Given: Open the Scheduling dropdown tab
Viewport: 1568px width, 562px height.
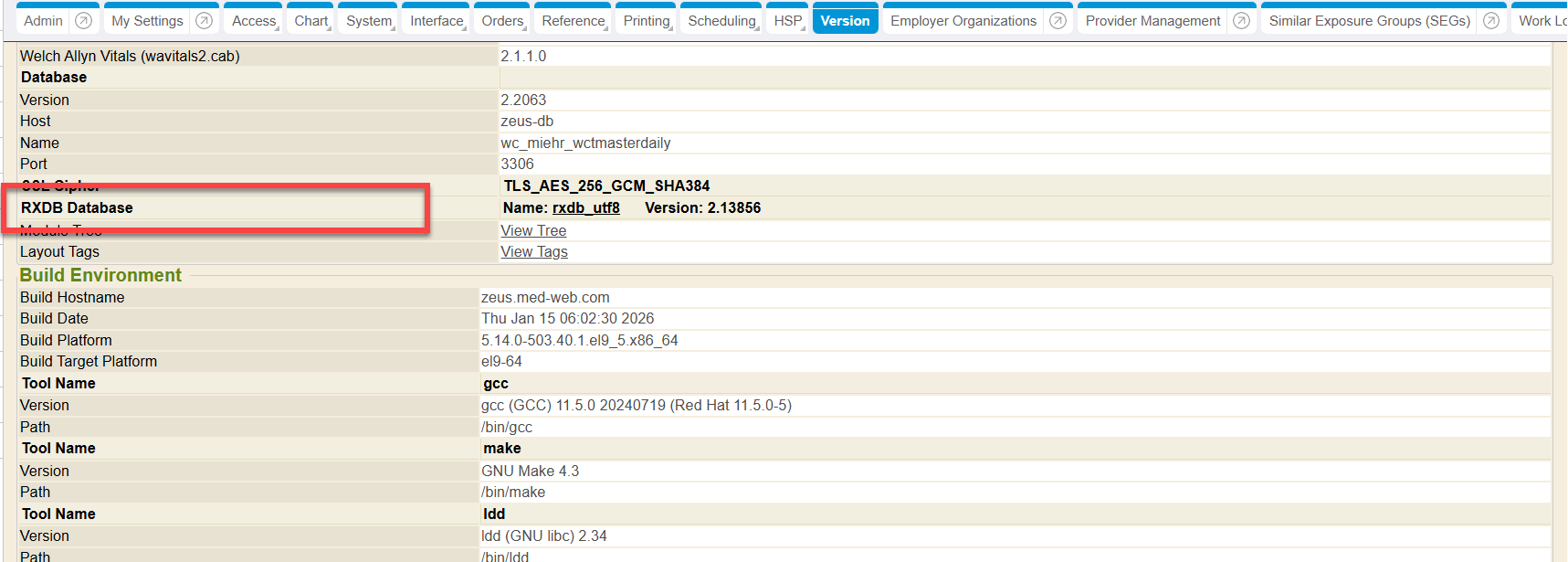Looking at the screenshot, I should click(722, 21).
